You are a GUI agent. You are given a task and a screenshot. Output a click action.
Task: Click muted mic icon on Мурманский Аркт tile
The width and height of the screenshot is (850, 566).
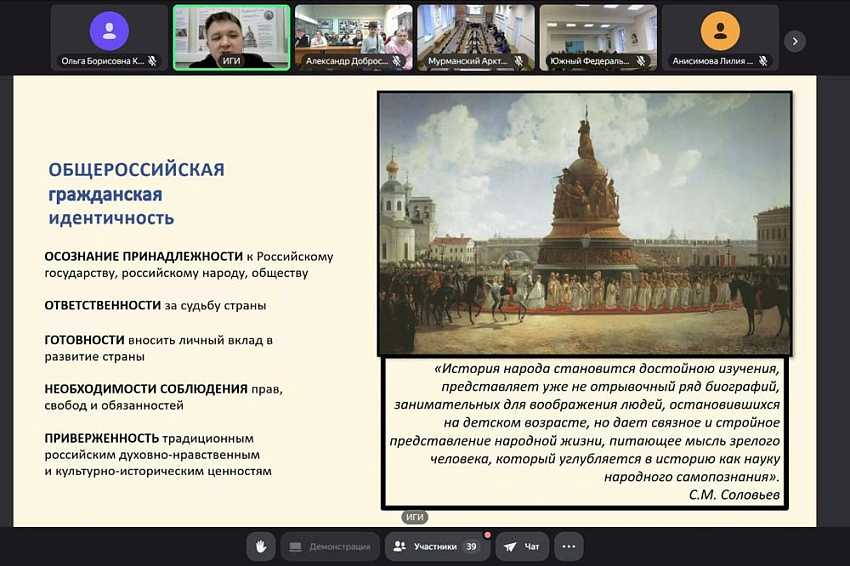click(x=520, y=61)
